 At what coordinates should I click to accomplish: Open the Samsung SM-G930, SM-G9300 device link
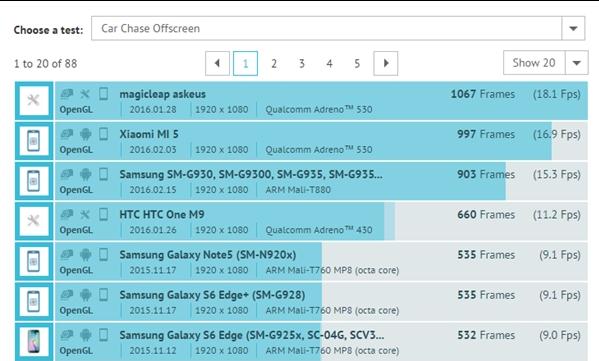251,174
